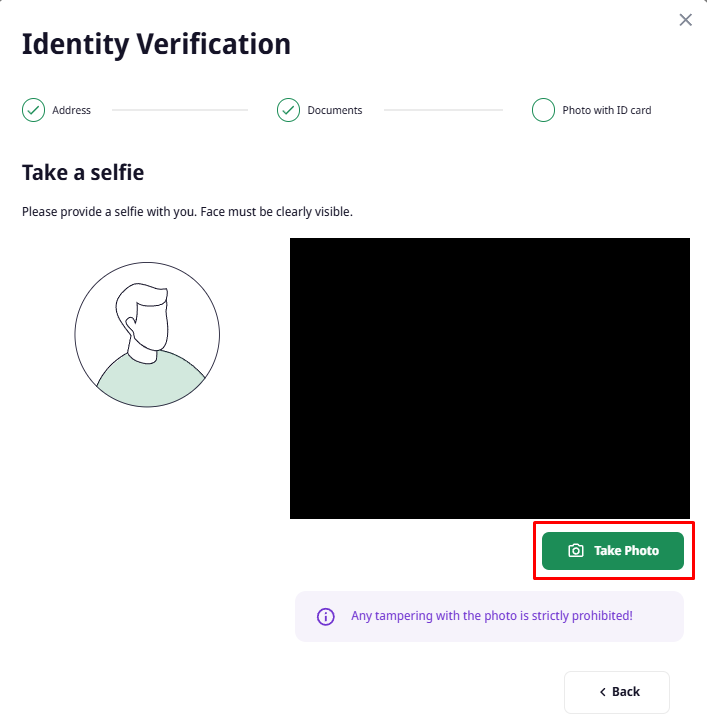Viewport: 707px width, 728px height.
Task: Select the Photo with ID card step label
Action: click(607, 110)
